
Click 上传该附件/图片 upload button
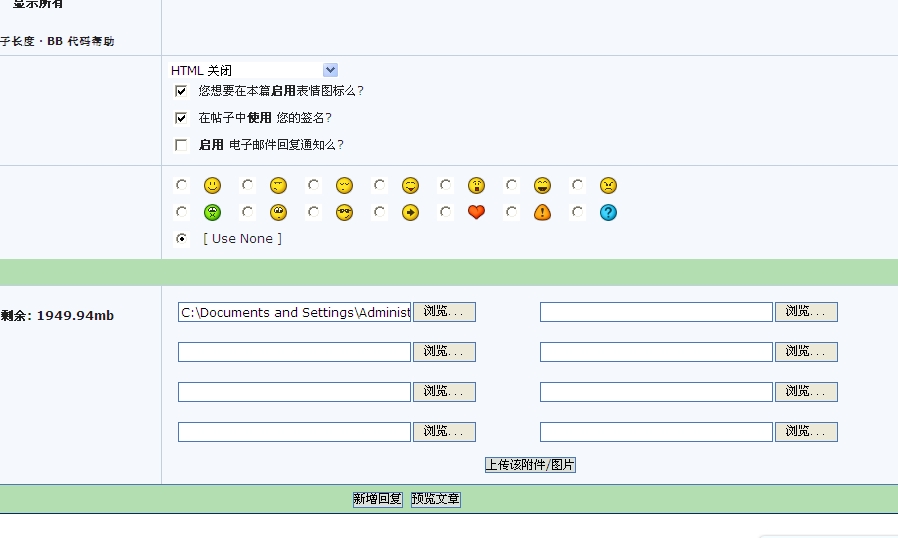[x=530, y=465]
